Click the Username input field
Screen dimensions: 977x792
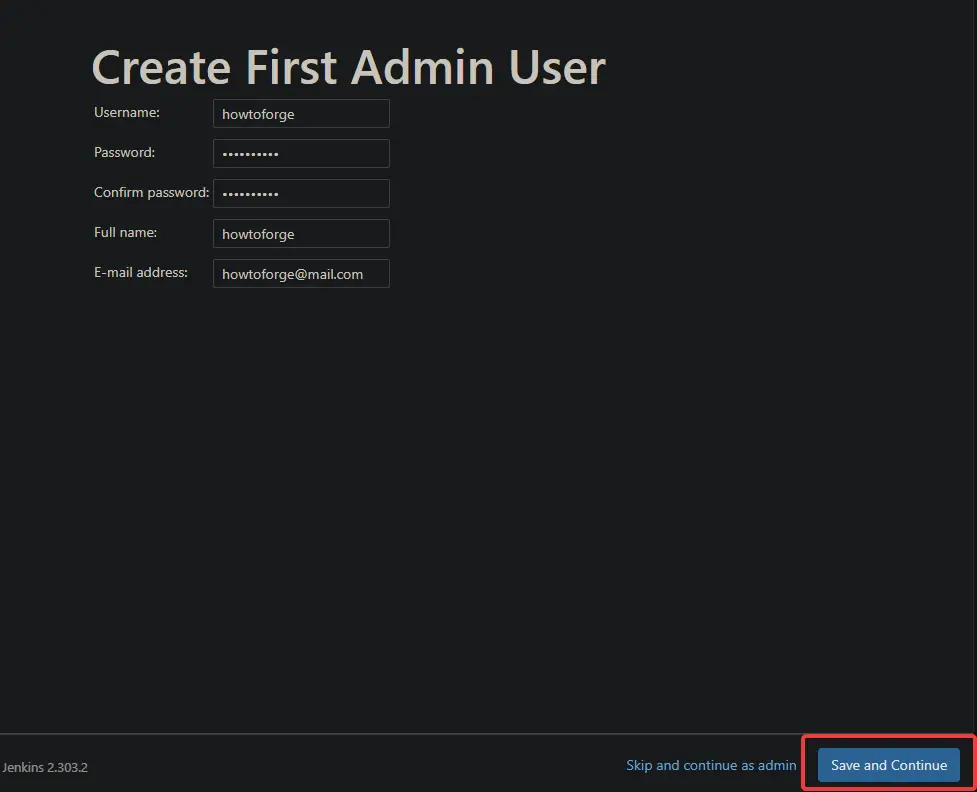[301, 113]
